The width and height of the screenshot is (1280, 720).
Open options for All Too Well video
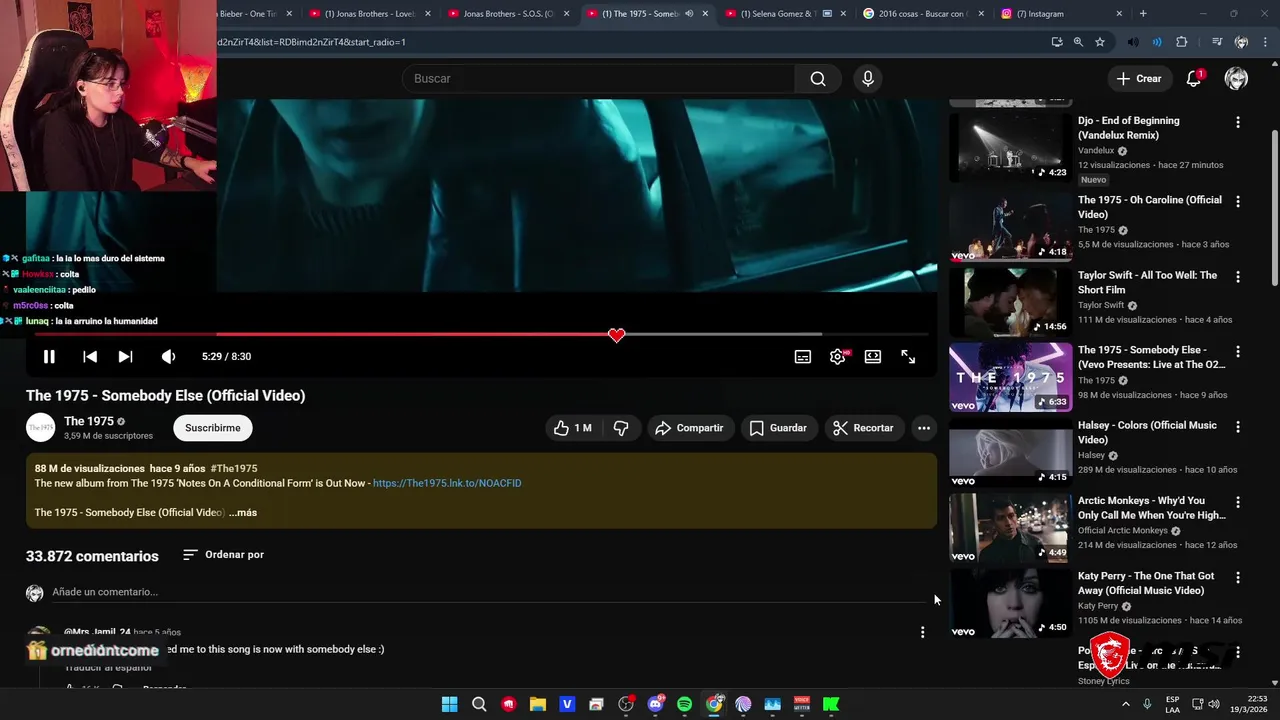[x=1238, y=277]
